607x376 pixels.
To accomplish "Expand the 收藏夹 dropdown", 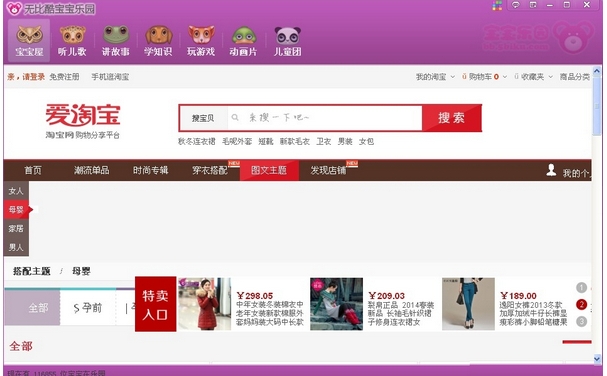I will 533,77.
